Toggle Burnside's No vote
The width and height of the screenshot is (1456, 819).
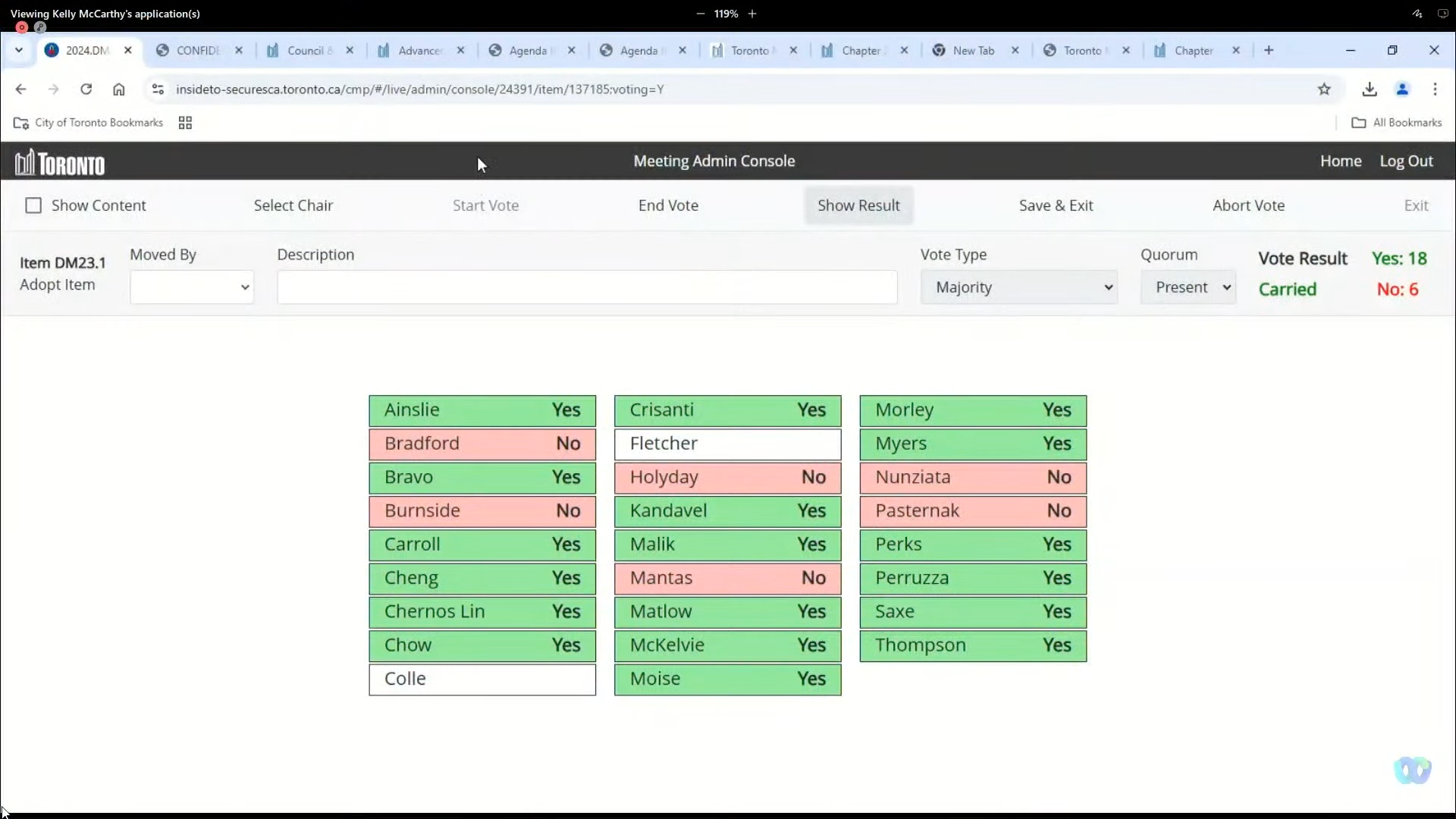pos(482,511)
